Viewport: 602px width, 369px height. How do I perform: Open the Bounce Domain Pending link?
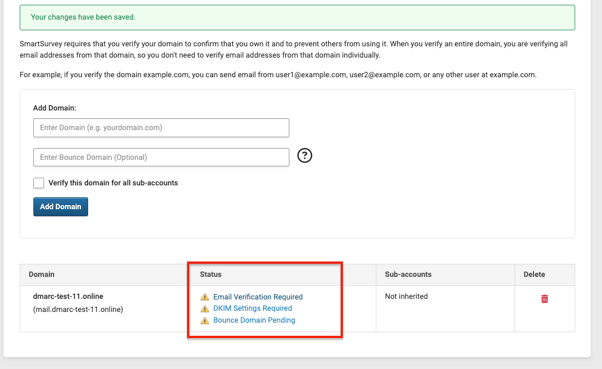(254, 320)
